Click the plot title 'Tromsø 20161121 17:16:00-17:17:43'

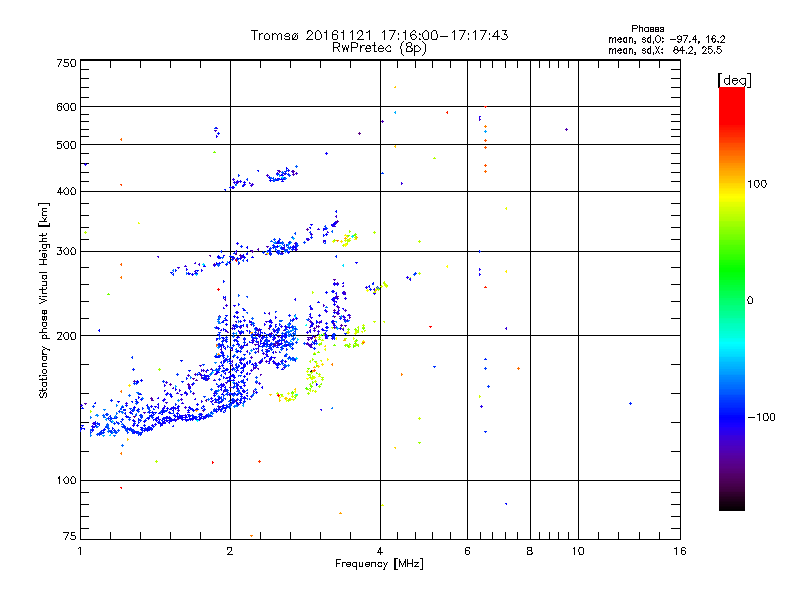tap(379, 35)
